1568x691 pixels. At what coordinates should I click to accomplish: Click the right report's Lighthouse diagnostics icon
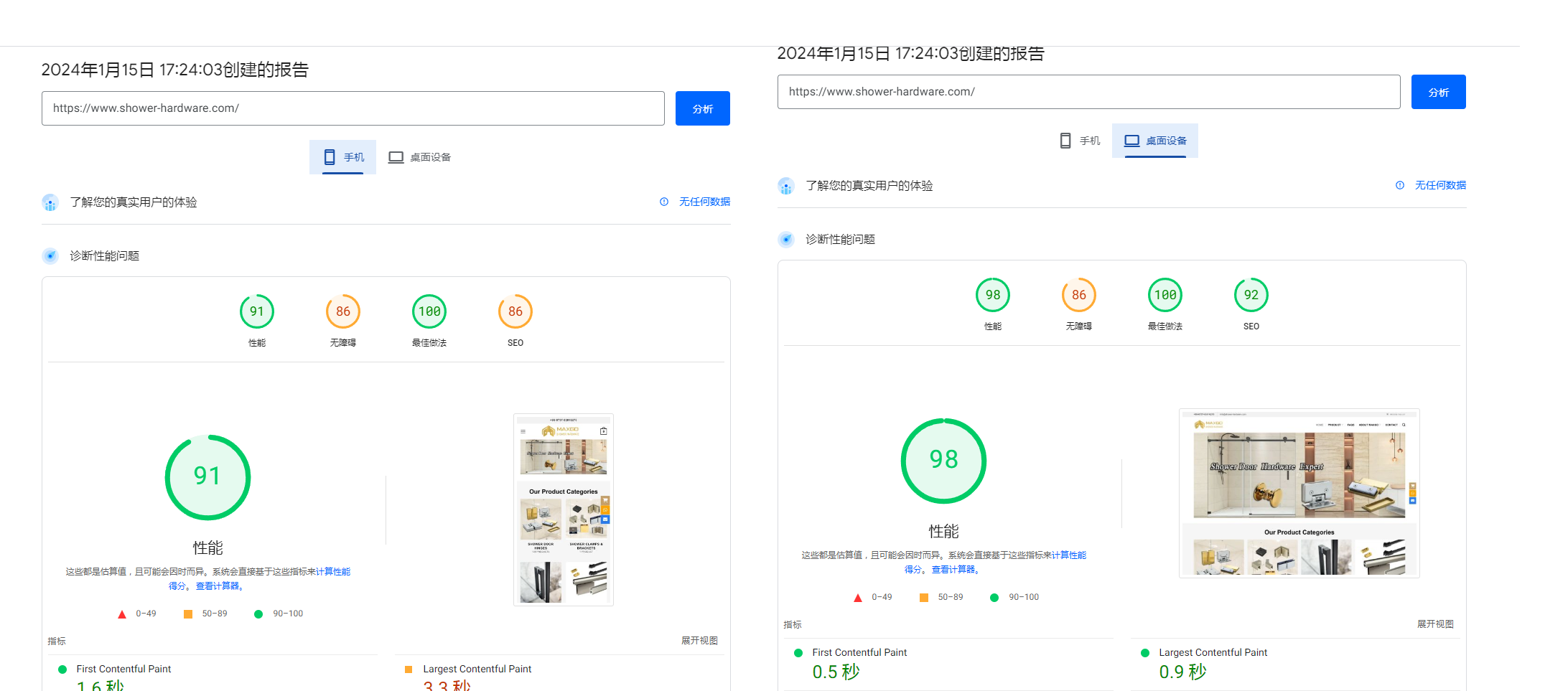pyautogui.click(x=786, y=239)
